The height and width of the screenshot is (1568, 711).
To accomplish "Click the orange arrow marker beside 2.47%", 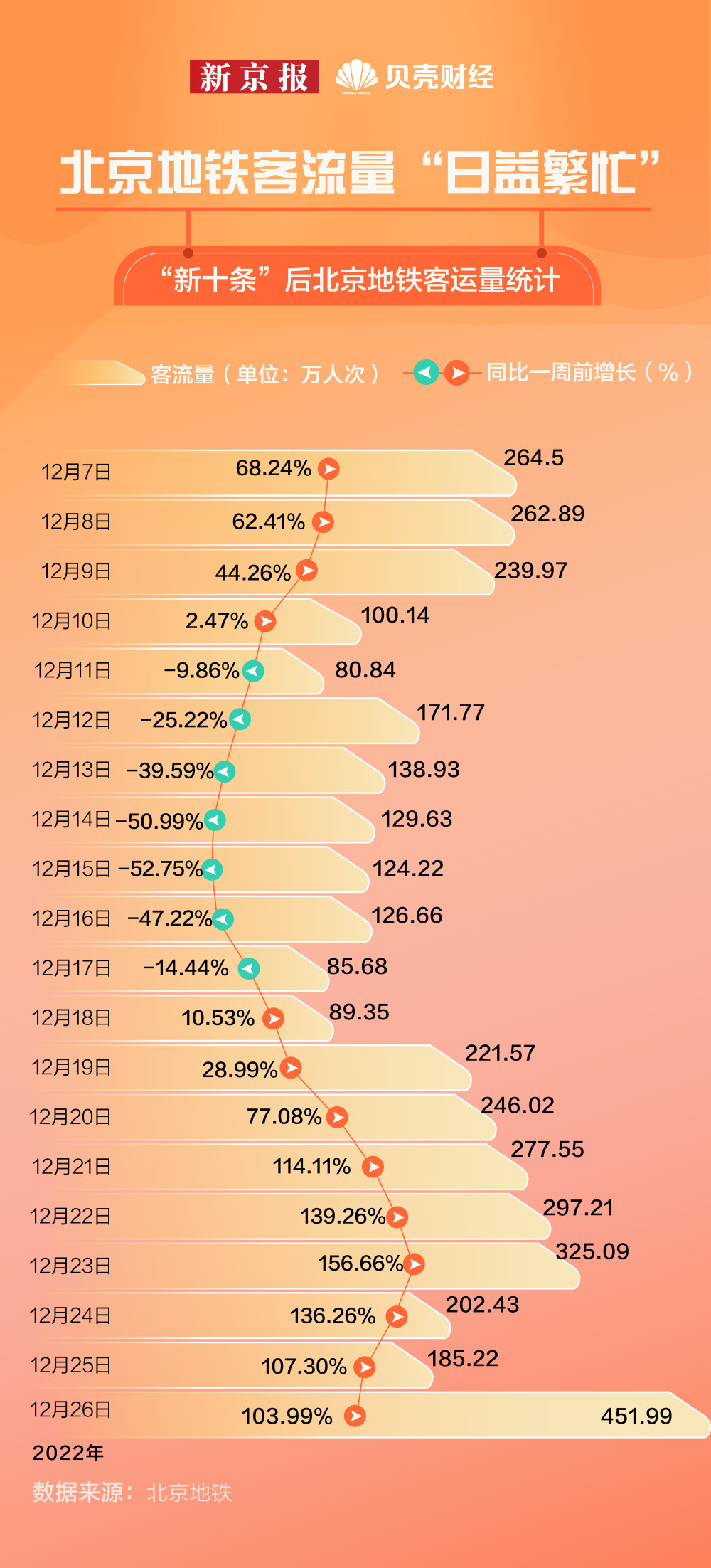I will click(265, 621).
